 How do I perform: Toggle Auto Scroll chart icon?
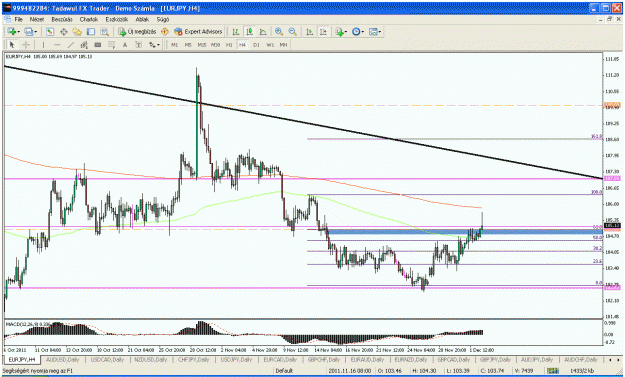click(309, 31)
